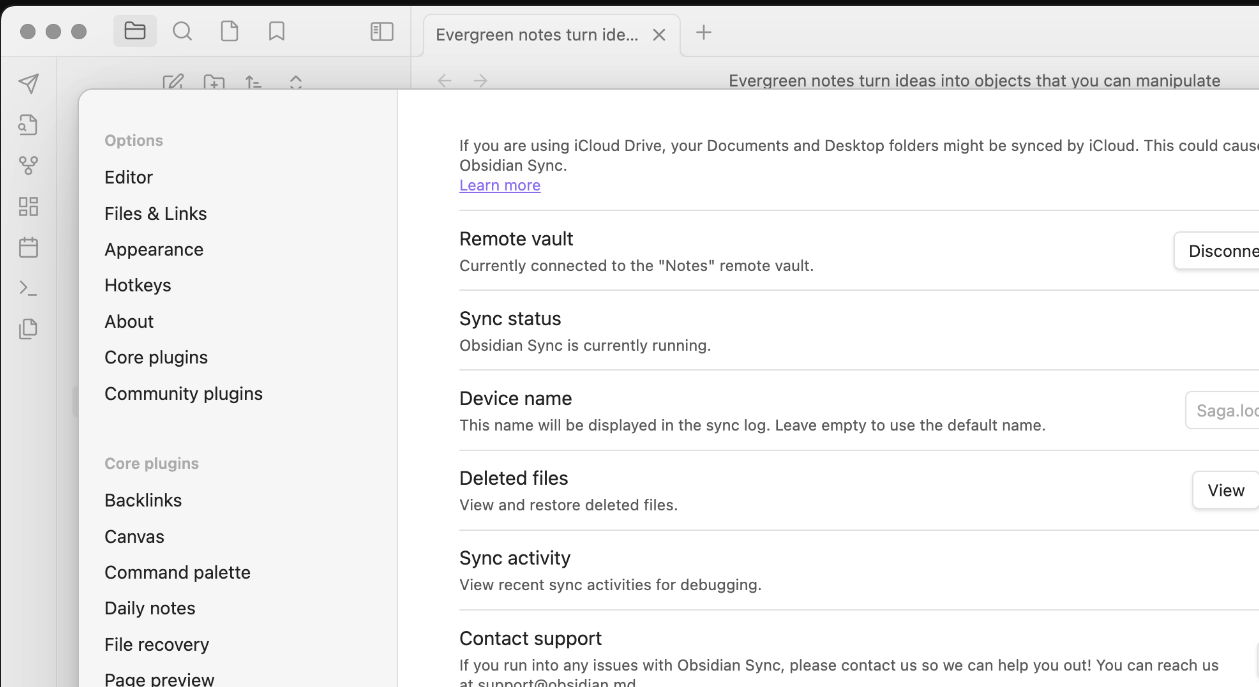Toggle the left sidebar panel icon

[382, 32]
